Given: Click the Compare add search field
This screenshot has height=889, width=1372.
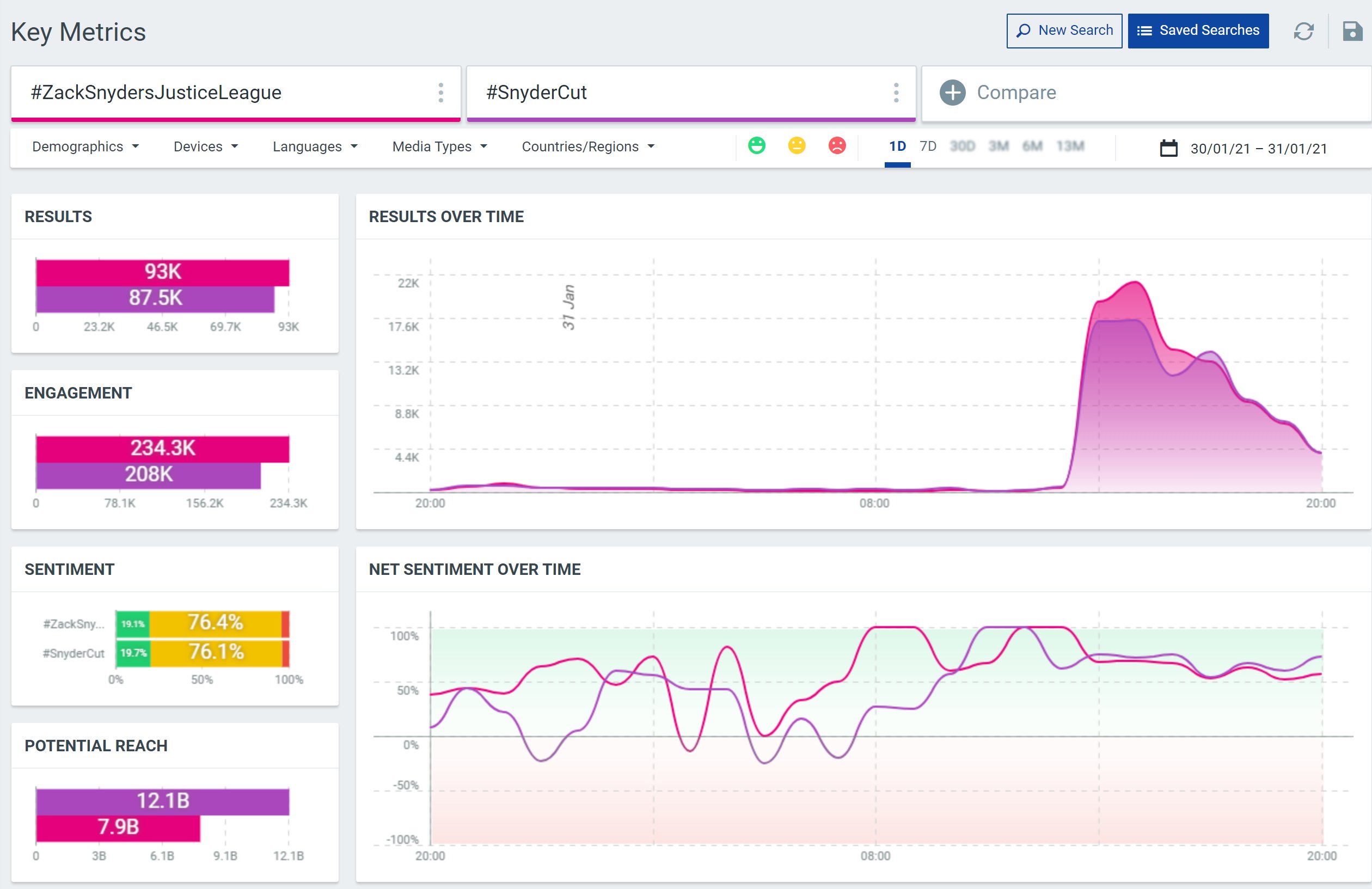Looking at the screenshot, I should coord(1146,93).
